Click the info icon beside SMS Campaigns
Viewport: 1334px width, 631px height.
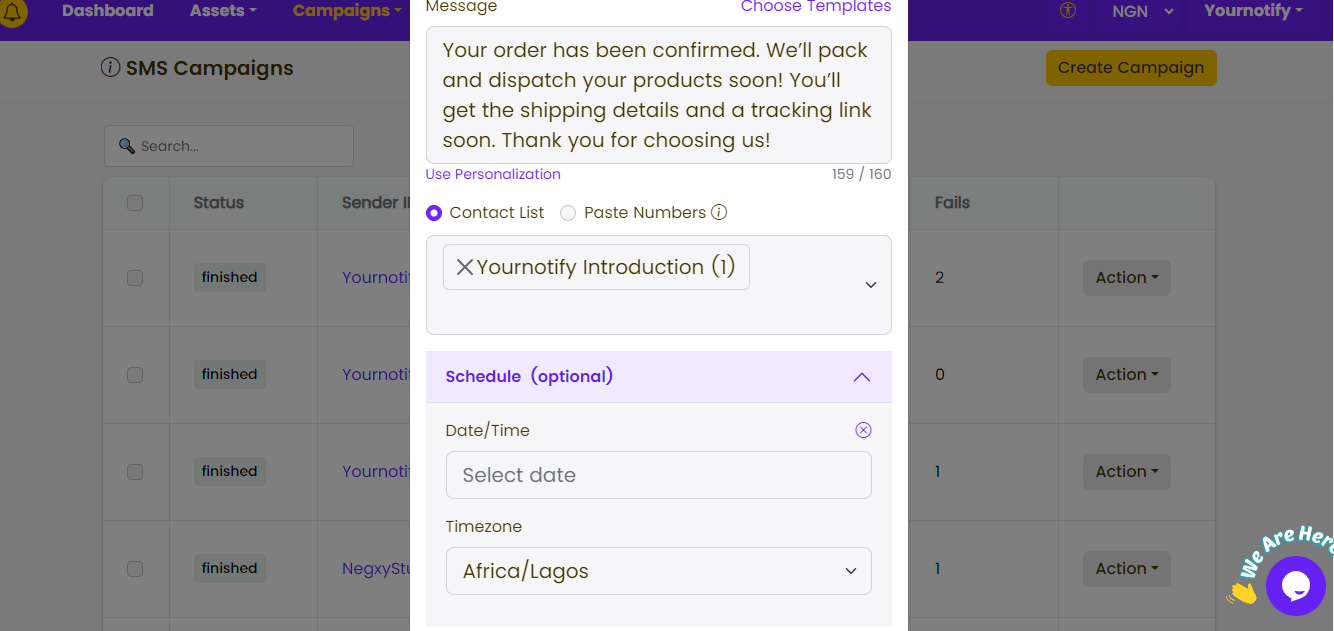tap(111, 68)
